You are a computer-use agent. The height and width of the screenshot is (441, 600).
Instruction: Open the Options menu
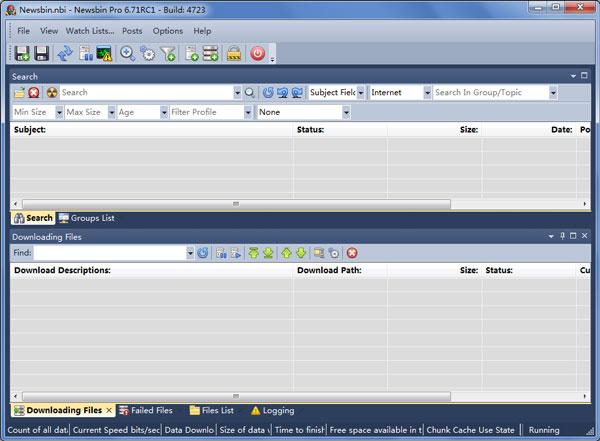click(x=168, y=31)
